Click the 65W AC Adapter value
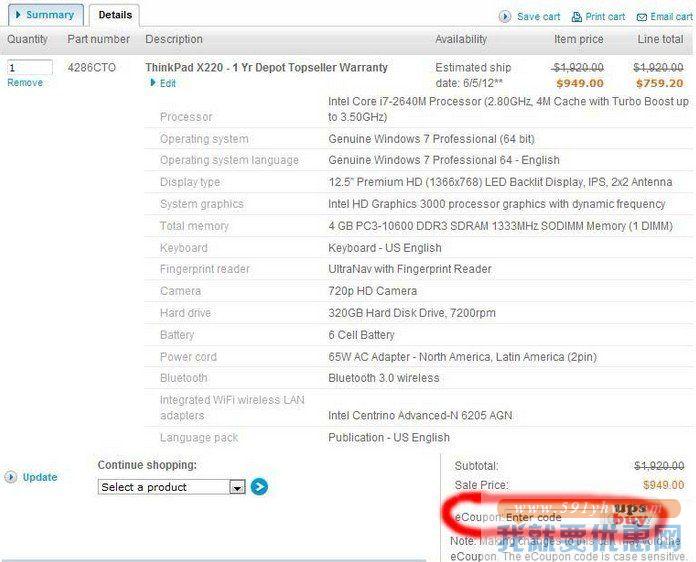 tap(463, 357)
